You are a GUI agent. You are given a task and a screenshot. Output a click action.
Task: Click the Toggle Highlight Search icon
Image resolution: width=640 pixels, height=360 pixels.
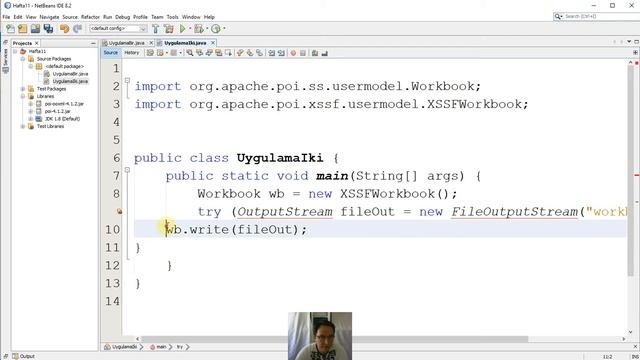(219, 53)
